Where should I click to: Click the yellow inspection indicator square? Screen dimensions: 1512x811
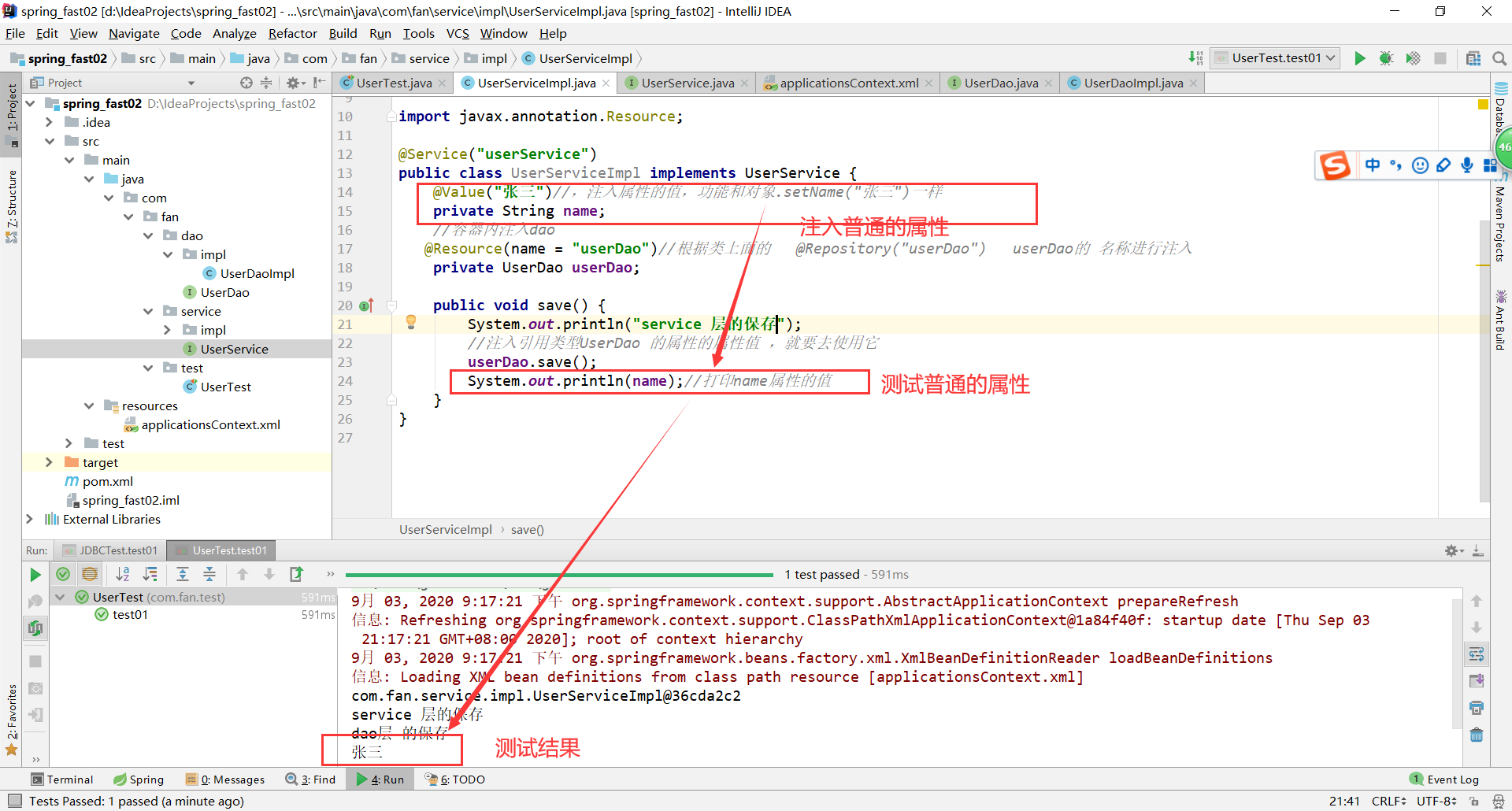[1484, 104]
